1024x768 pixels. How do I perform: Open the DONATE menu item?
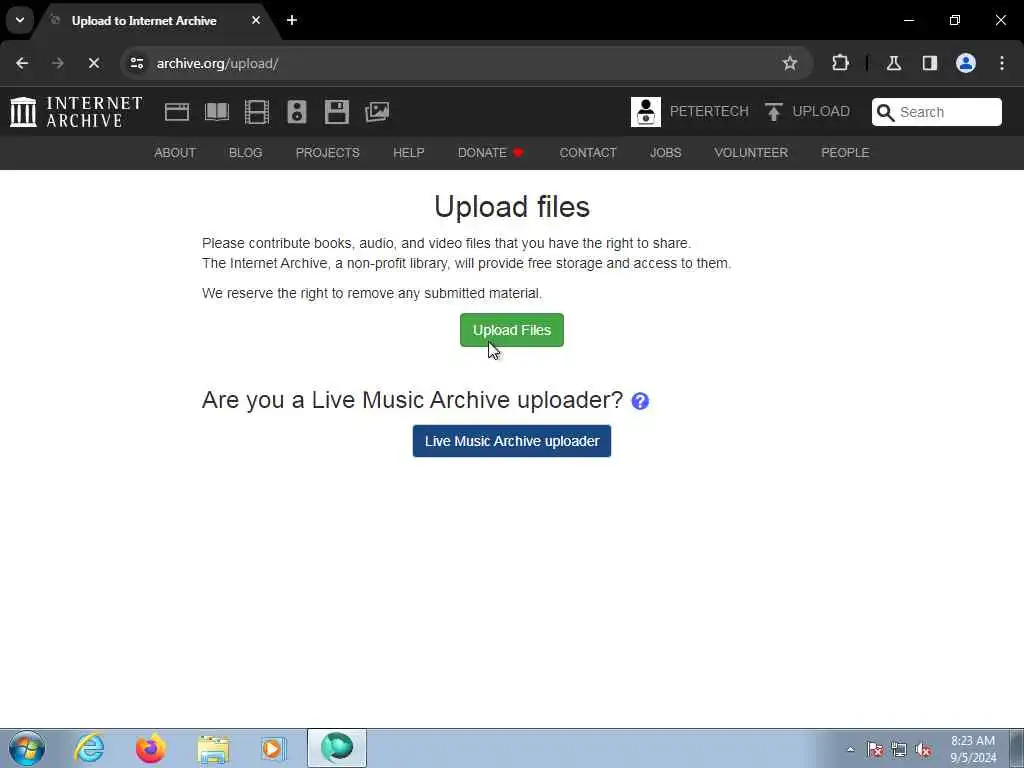click(490, 153)
